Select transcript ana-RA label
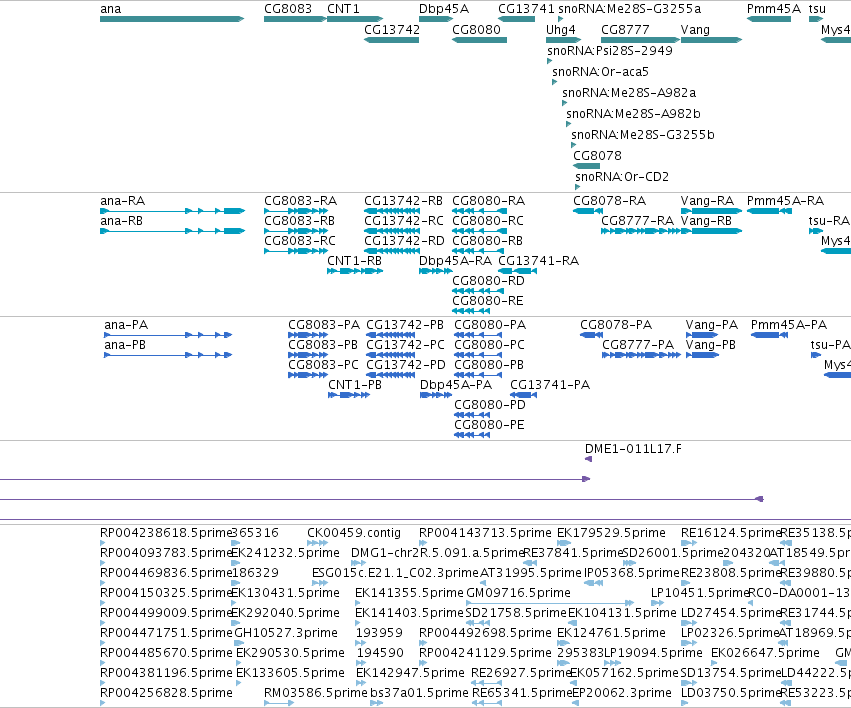This screenshot has width=851, height=708. pos(123,201)
